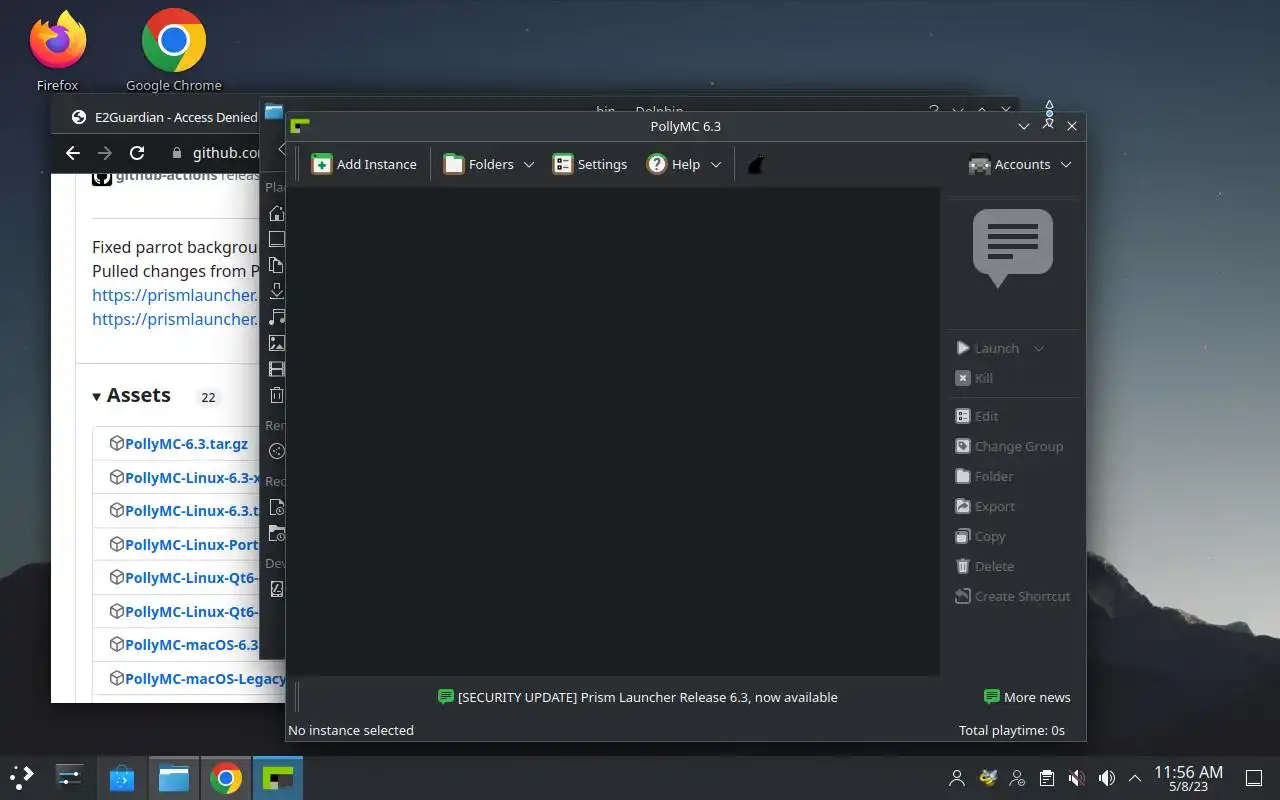This screenshot has height=800, width=1280.
Task: Download PollyMC-6.3.tar.gz asset
Action: (186, 444)
